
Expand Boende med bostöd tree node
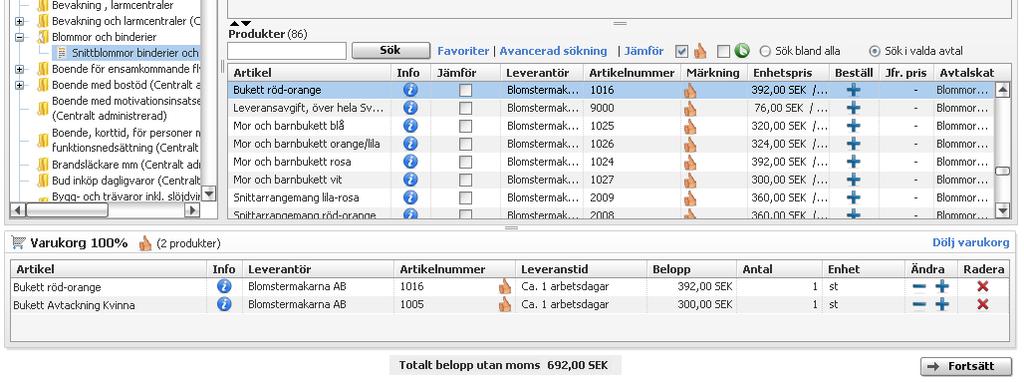click(20, 85)
